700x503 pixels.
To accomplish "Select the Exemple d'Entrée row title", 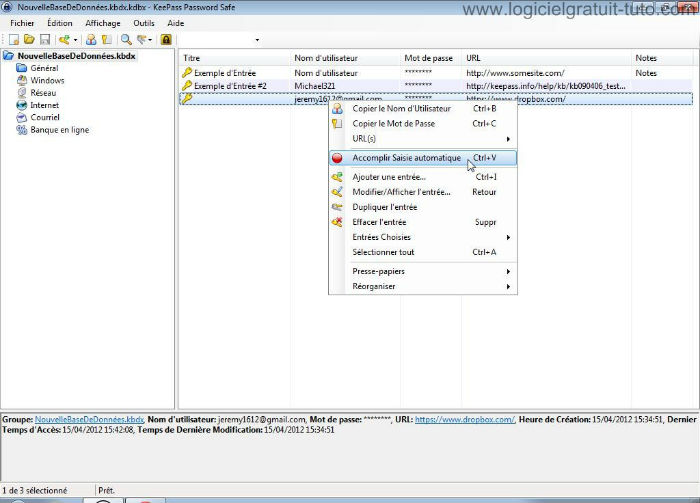I will pos(225,73).
